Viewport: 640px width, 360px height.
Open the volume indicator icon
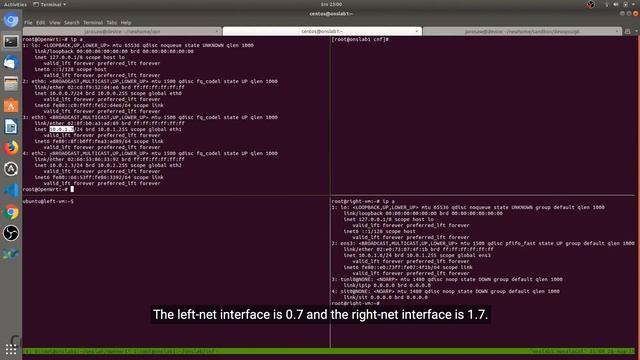click(616, 4)
